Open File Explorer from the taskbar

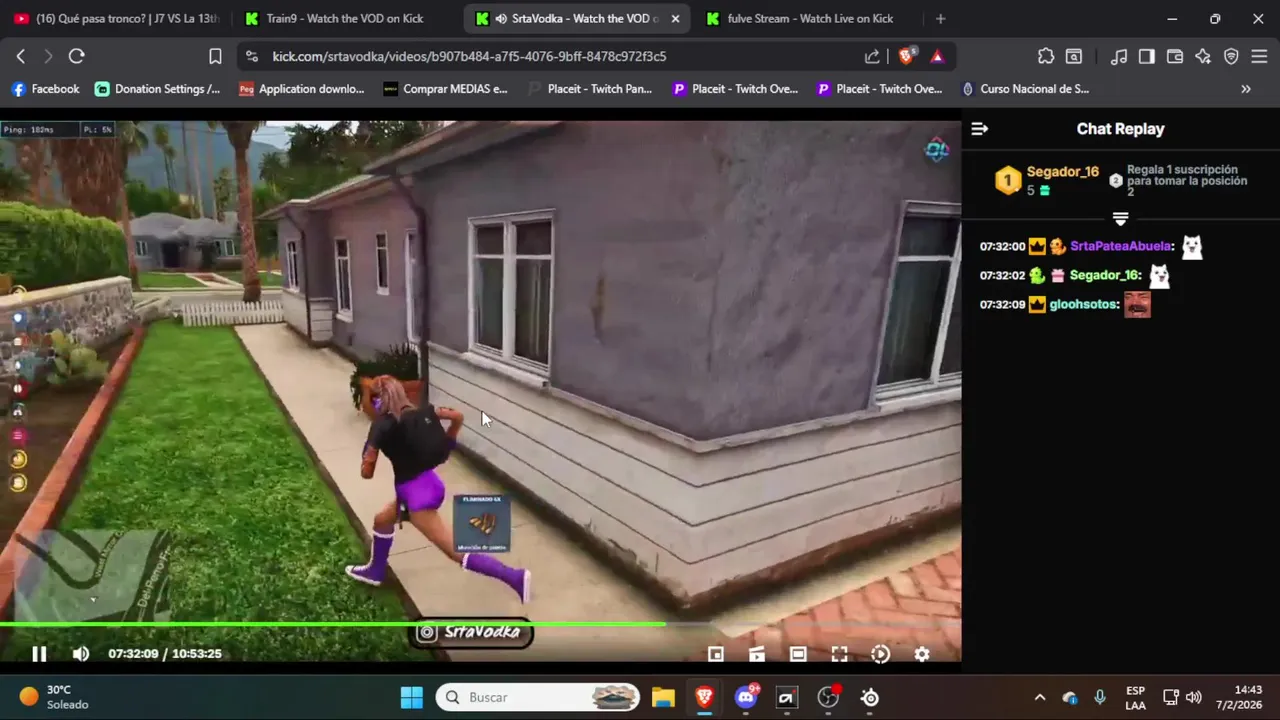[663, 697]
